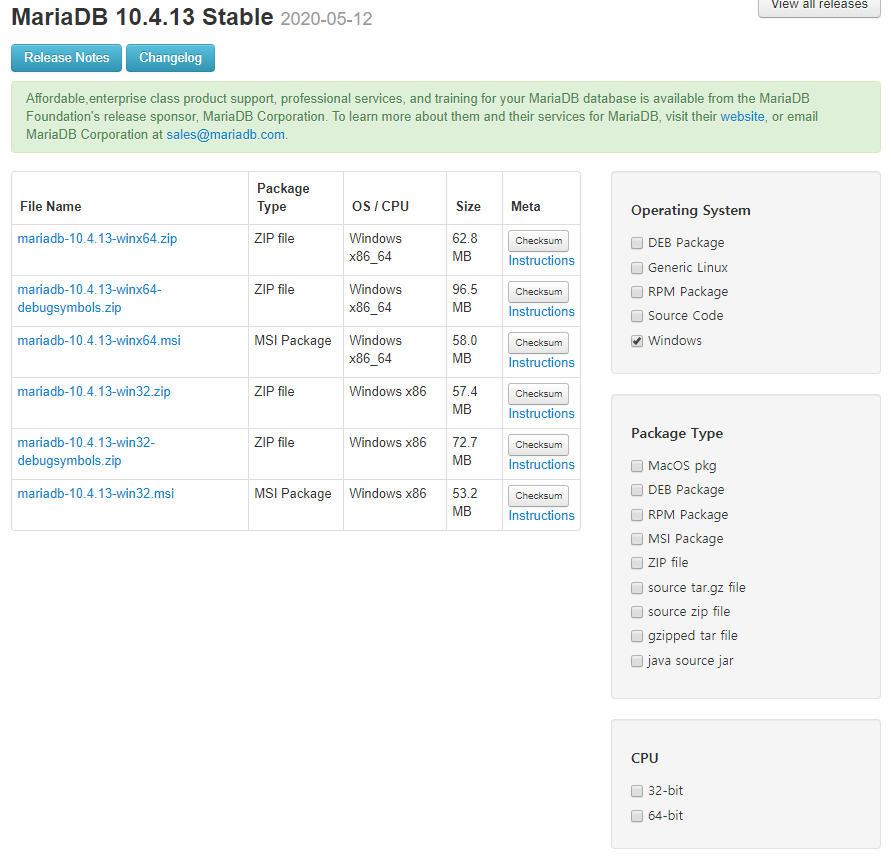This screenshot has width=891, height=867.
Task: Enable java source jar filter
Action: [637, 661]
